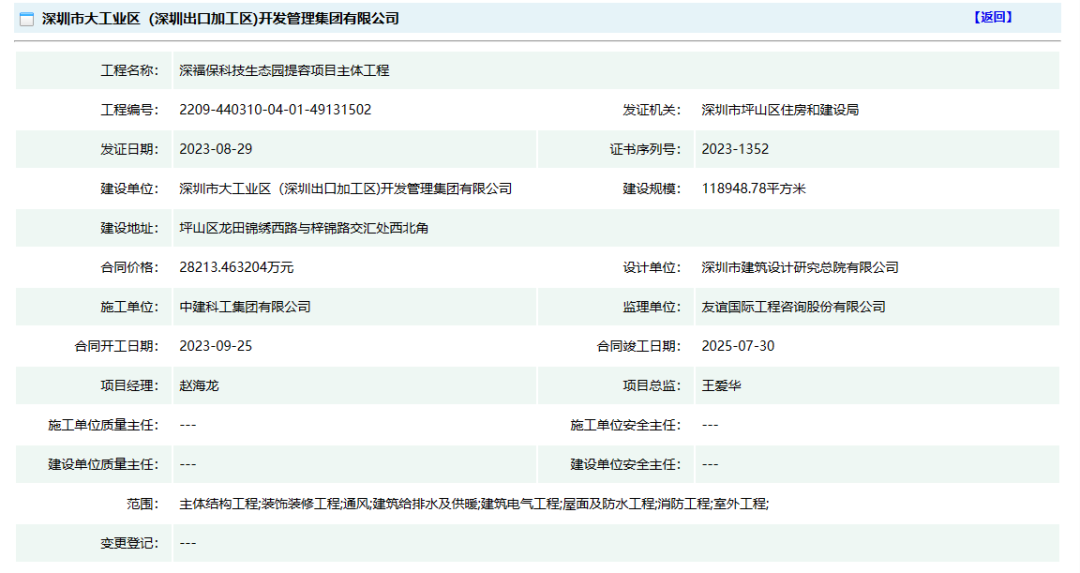Select issue date 2023-08-29

point(216,149)
